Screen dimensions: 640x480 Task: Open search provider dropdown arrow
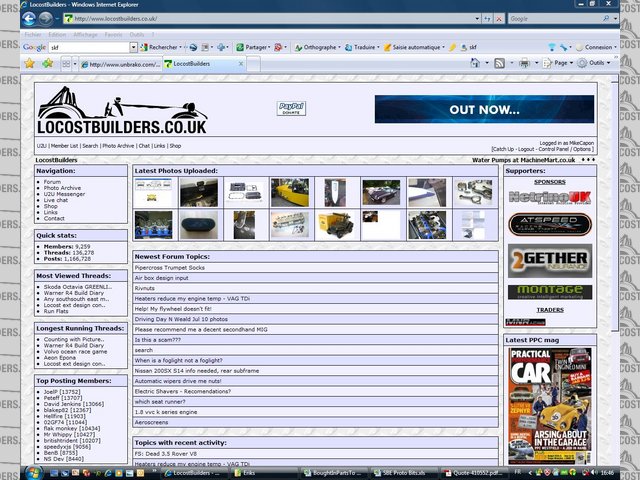(615, 19)
